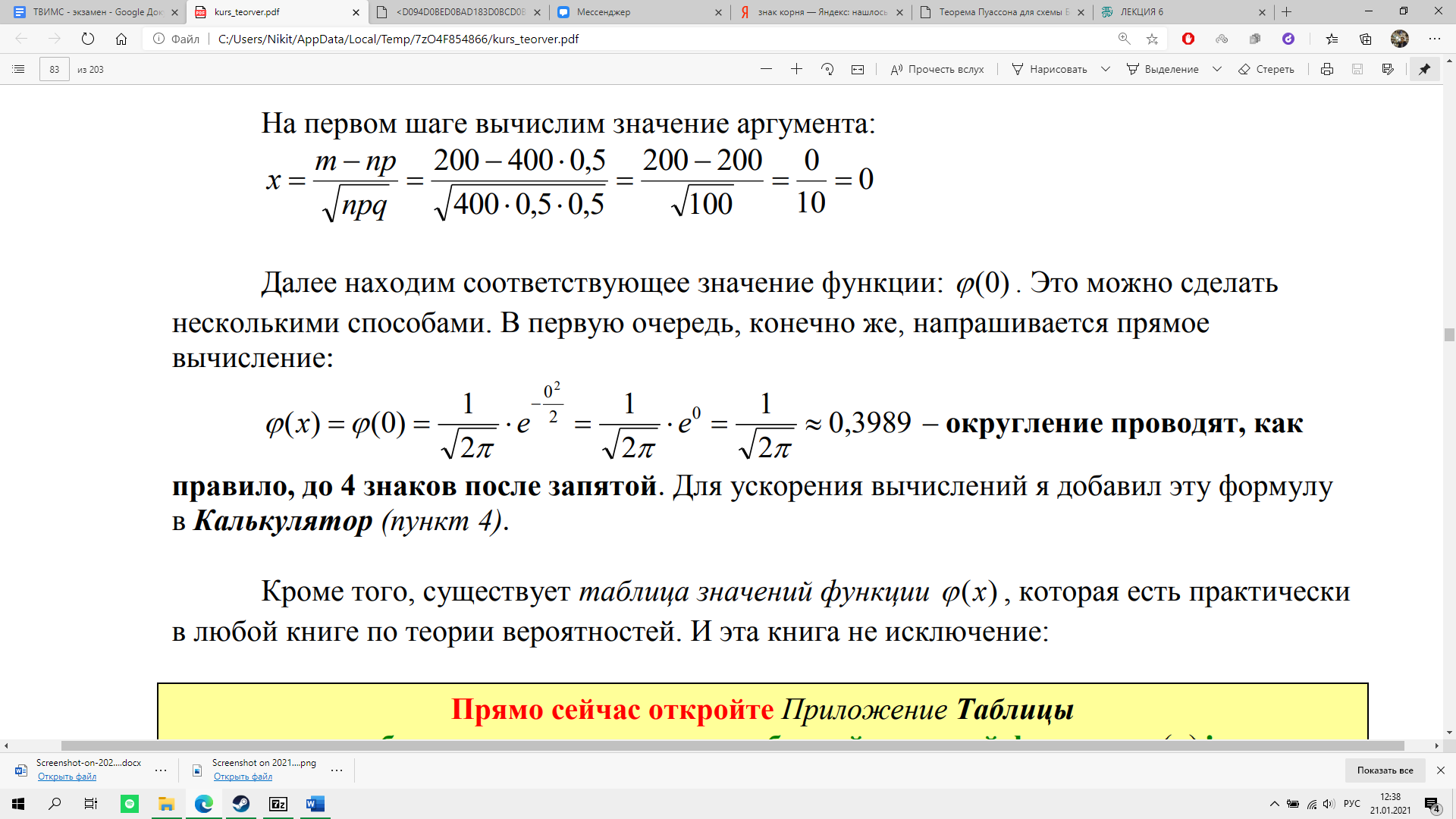The width and height of the screenshot is (1456, 819).
Task: Open the browser home page
Action: [121, 39]
